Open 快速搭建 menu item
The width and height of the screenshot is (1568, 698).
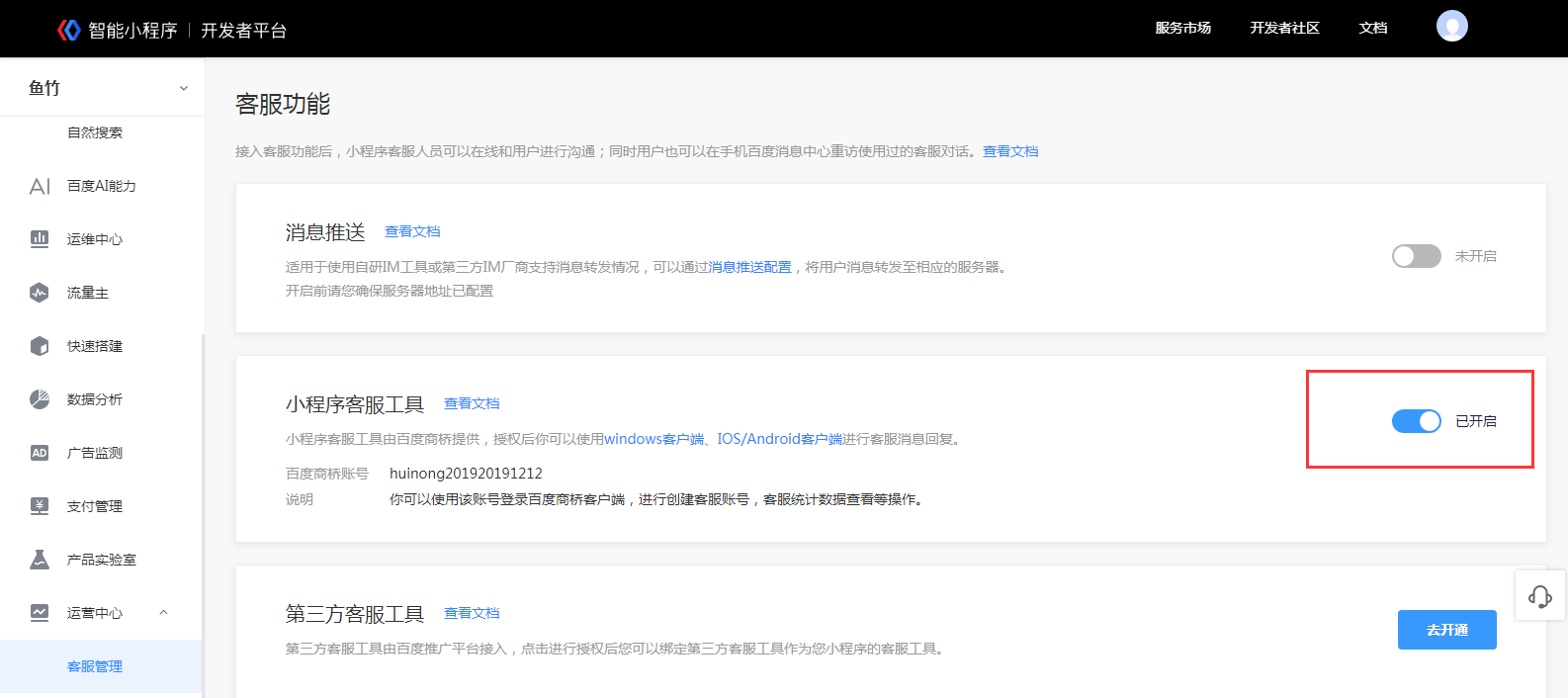95,346
